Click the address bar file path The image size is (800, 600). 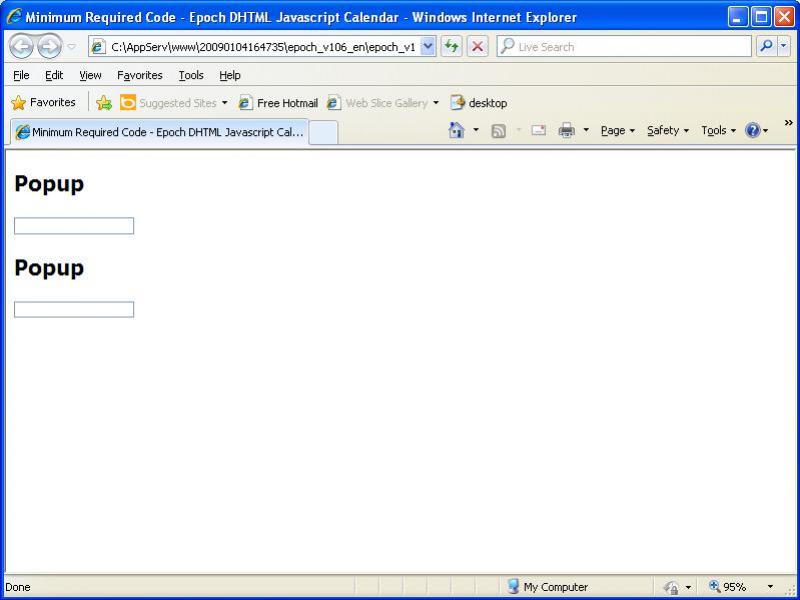263,47
